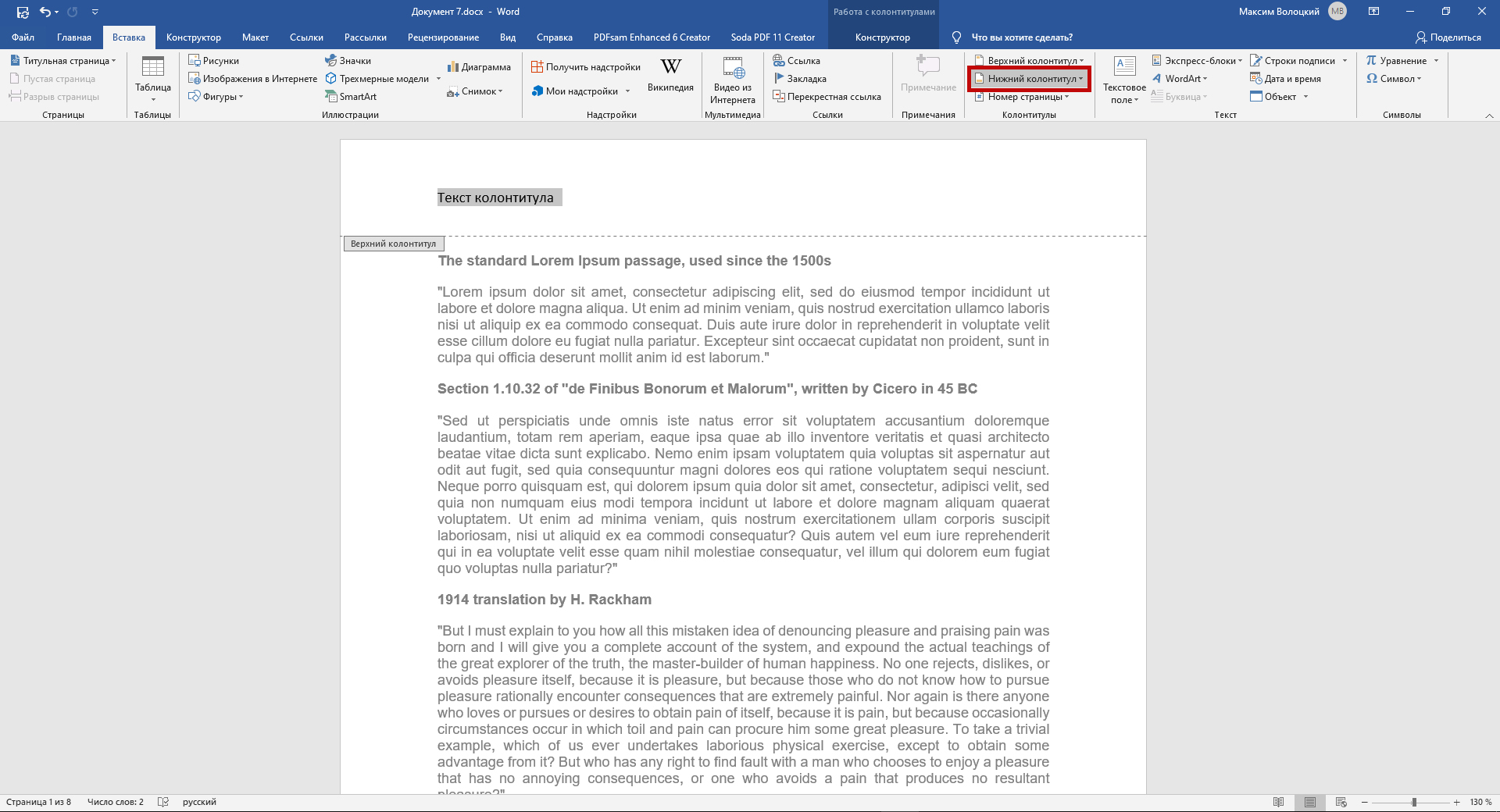Open Footer (Нижний колонтитул) dropdown
1500x812 pixels.
click(1029, 78)
